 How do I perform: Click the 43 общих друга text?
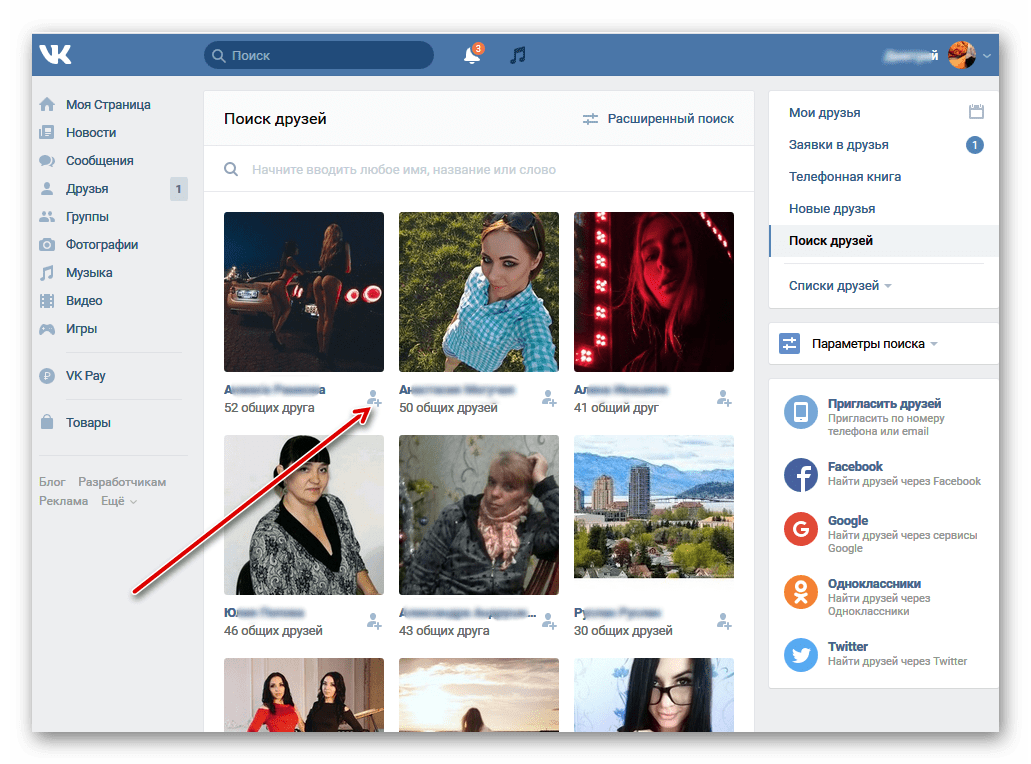(x=444, y=631)
